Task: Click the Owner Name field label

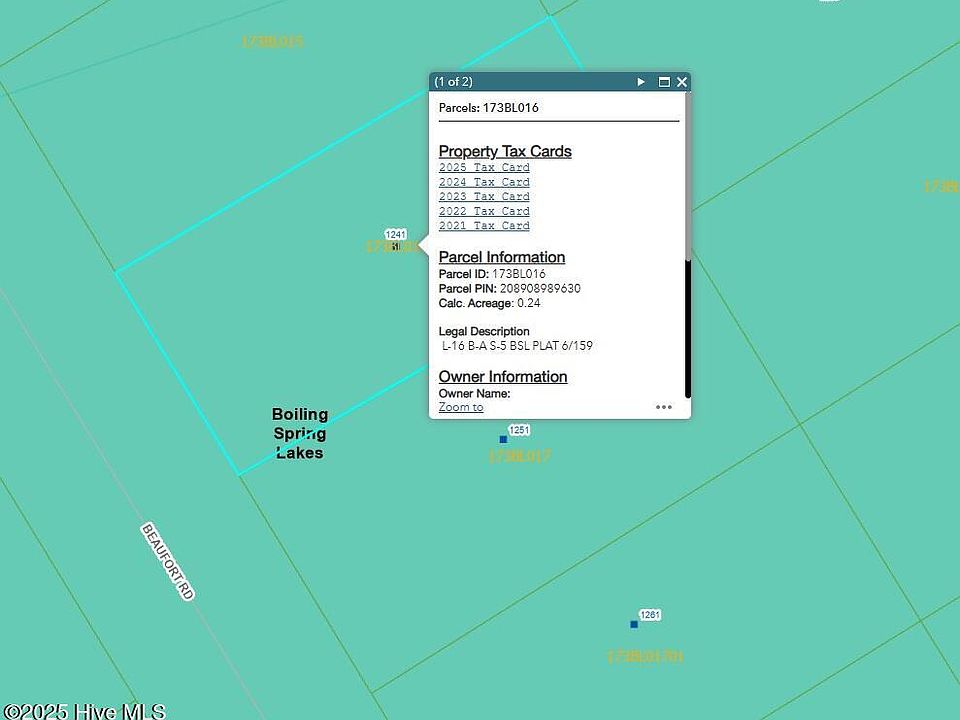Action: (474, 394)
